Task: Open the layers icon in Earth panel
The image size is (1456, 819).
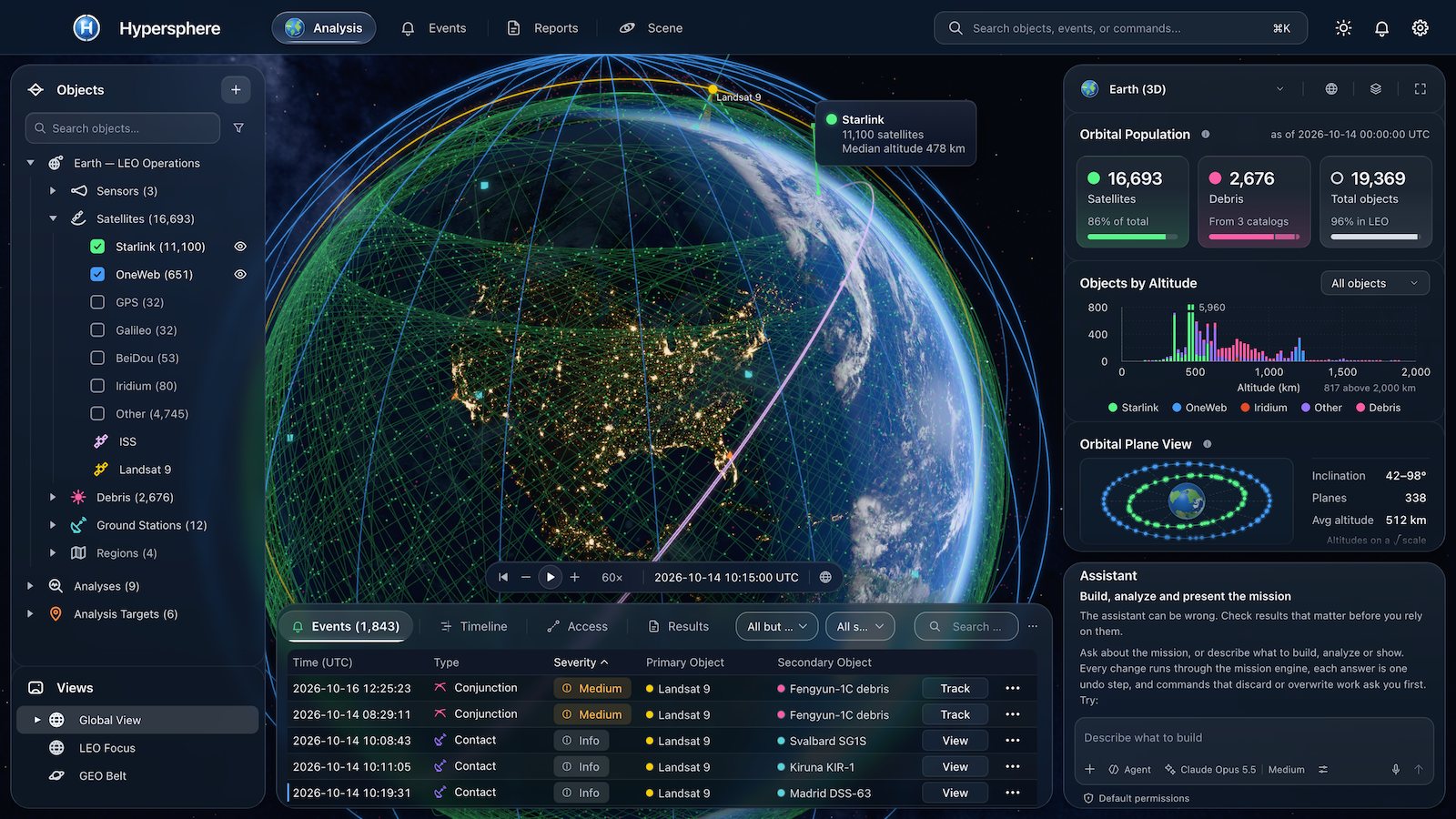Action: [1376, 89]
